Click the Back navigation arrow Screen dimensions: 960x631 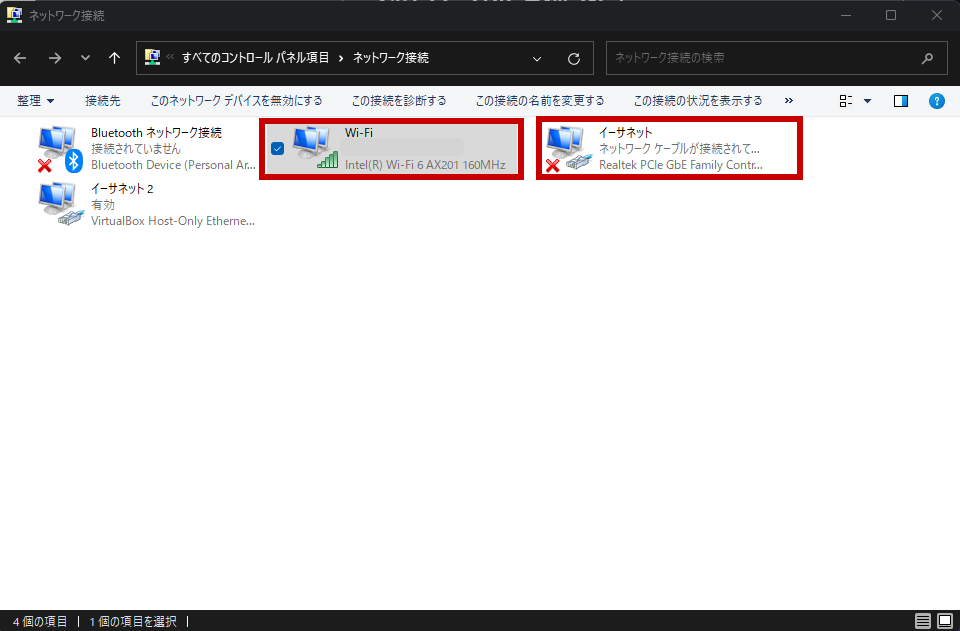20,58
